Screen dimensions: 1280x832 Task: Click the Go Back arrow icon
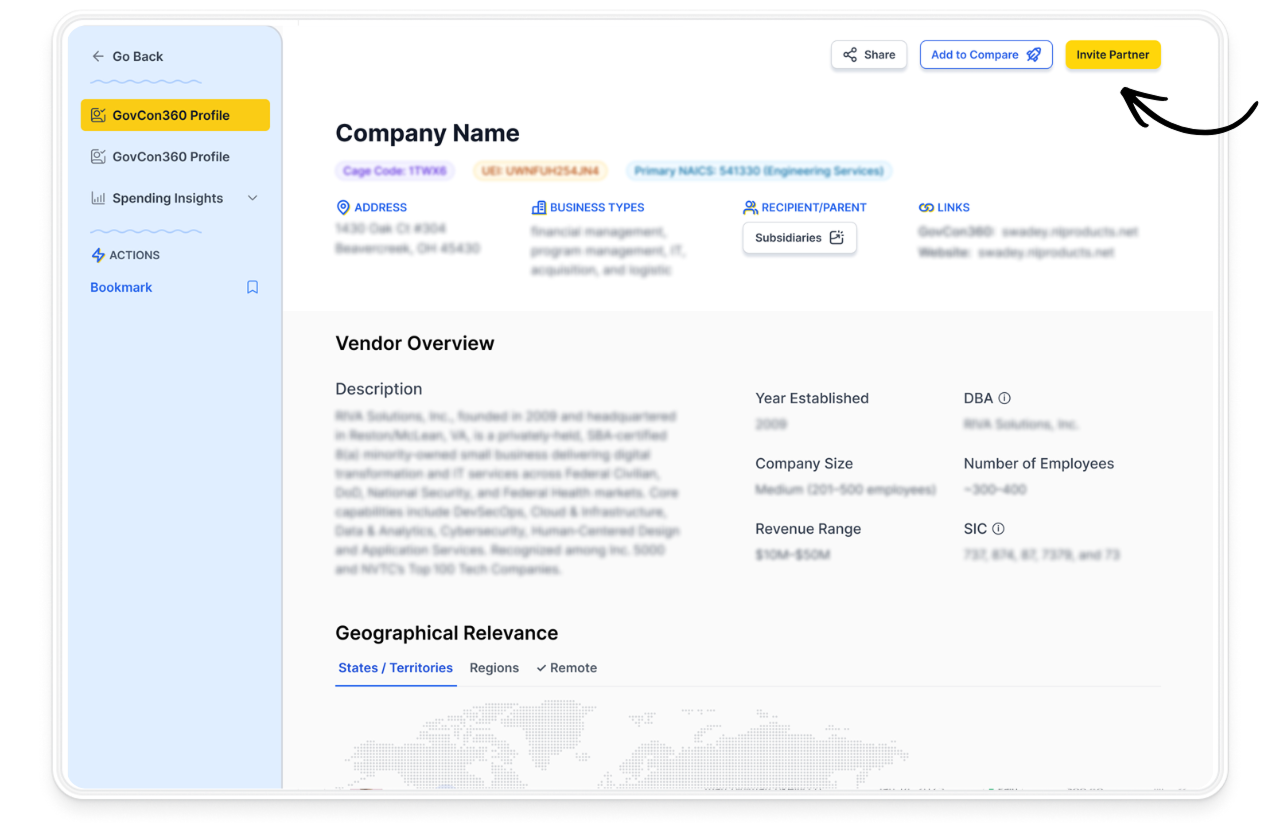[98, 57]
